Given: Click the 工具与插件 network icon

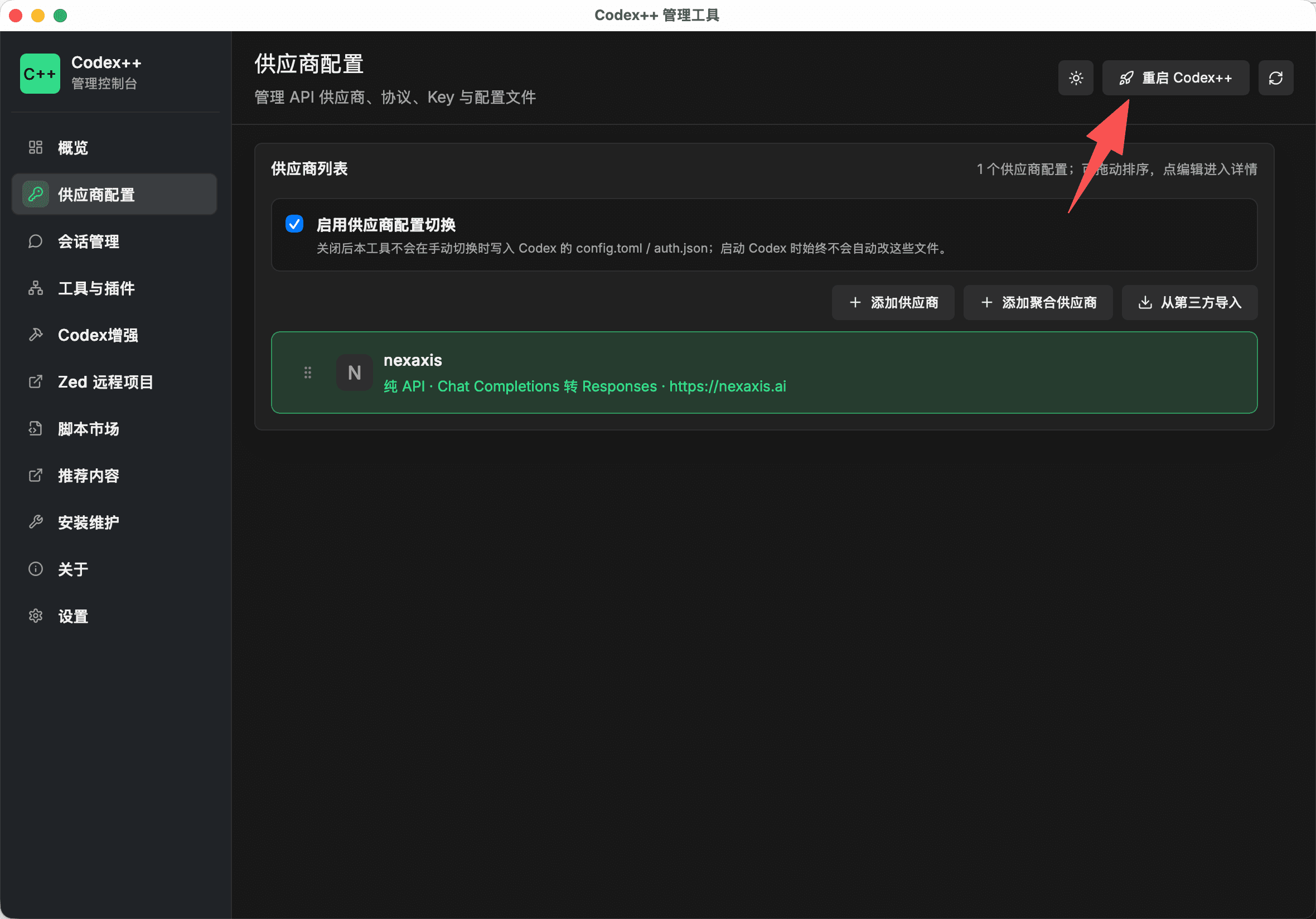Looking at the screenshot, I should pyautogui.click(x=36, y=288).
